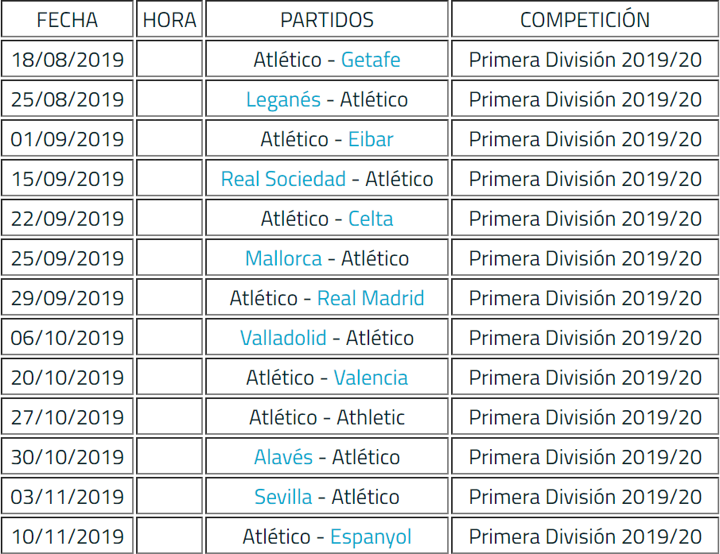Follow the Real Sociedad link
This screenshot has width=720, height=554.
click(283, 179)
